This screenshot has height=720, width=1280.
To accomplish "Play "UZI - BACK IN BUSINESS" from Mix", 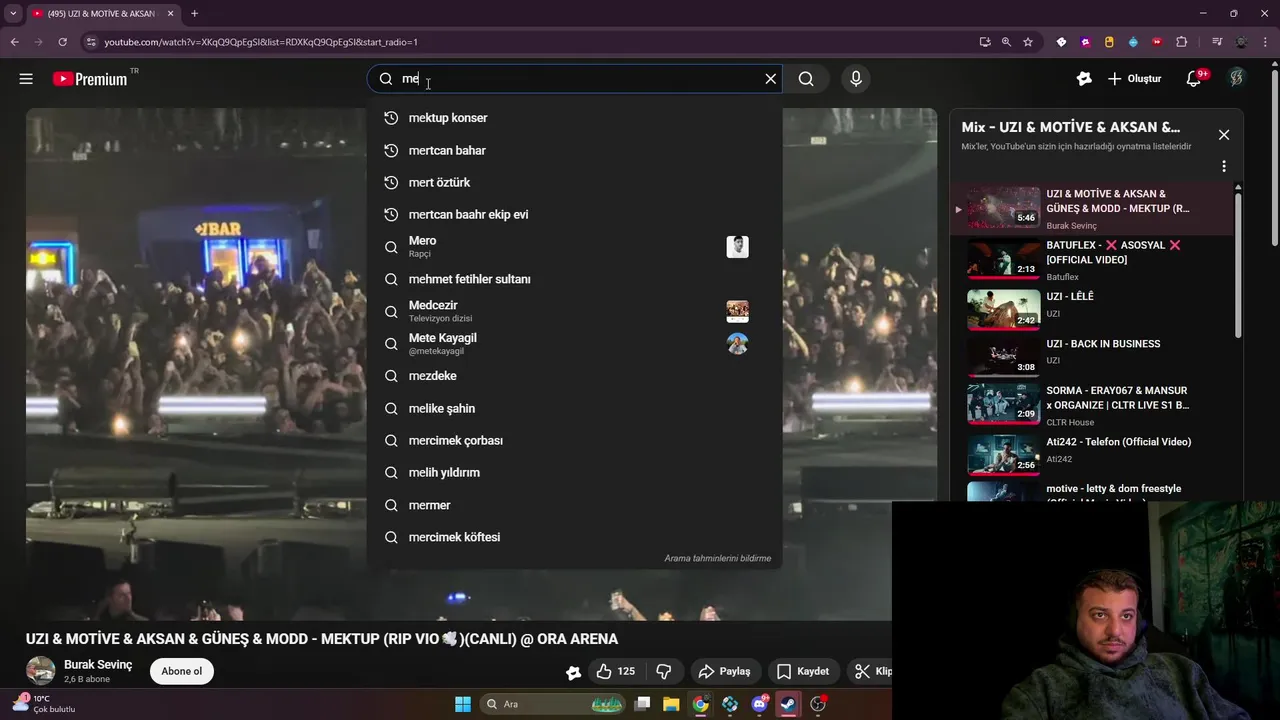I will [1091, 356].
